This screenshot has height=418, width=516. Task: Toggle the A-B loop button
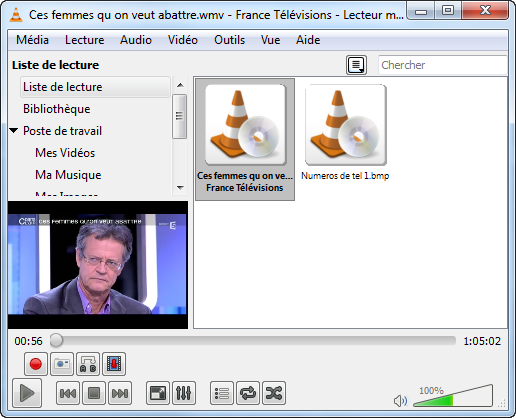88,364
